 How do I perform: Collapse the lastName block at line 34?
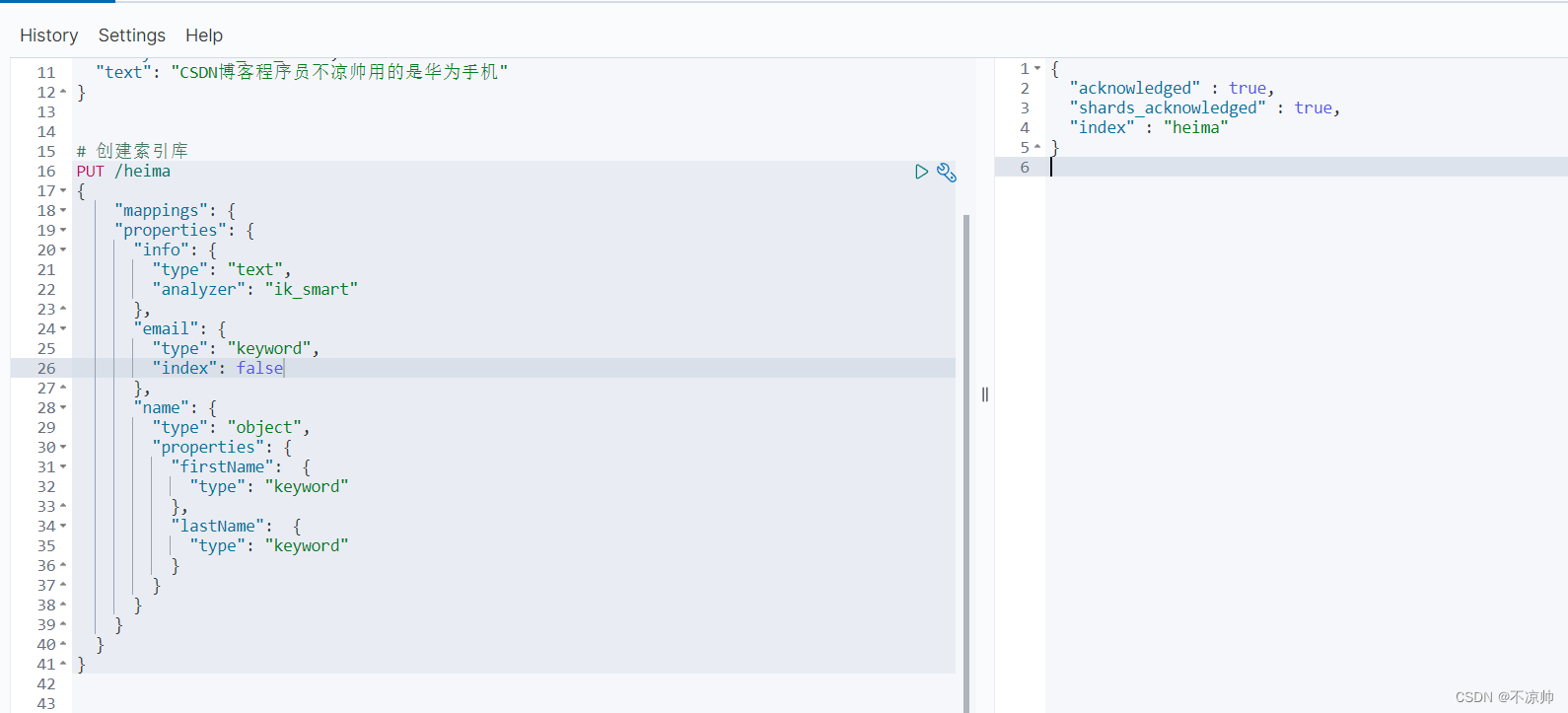pos(63,526)
